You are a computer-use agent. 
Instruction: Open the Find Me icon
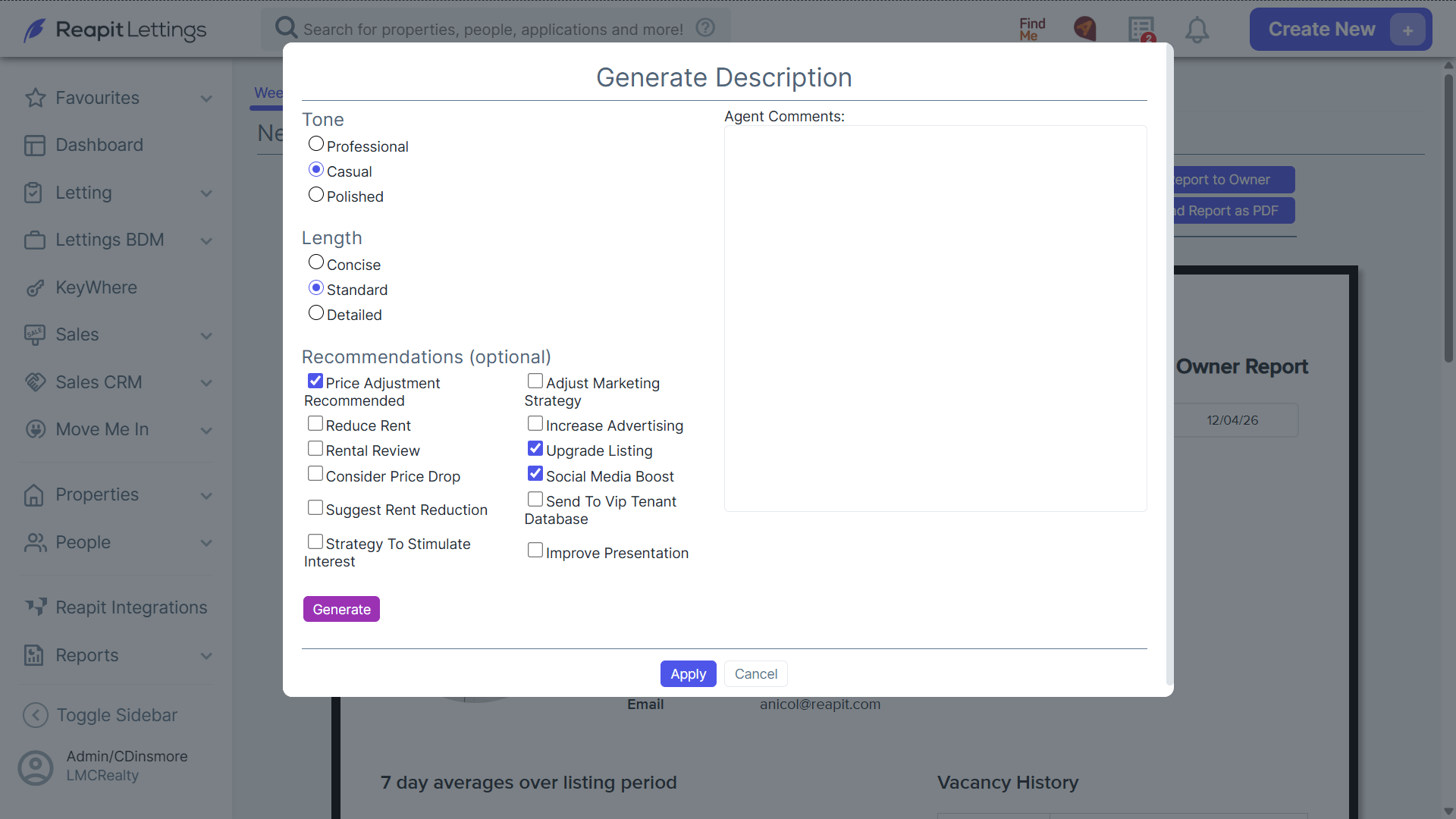[1032, 30]
